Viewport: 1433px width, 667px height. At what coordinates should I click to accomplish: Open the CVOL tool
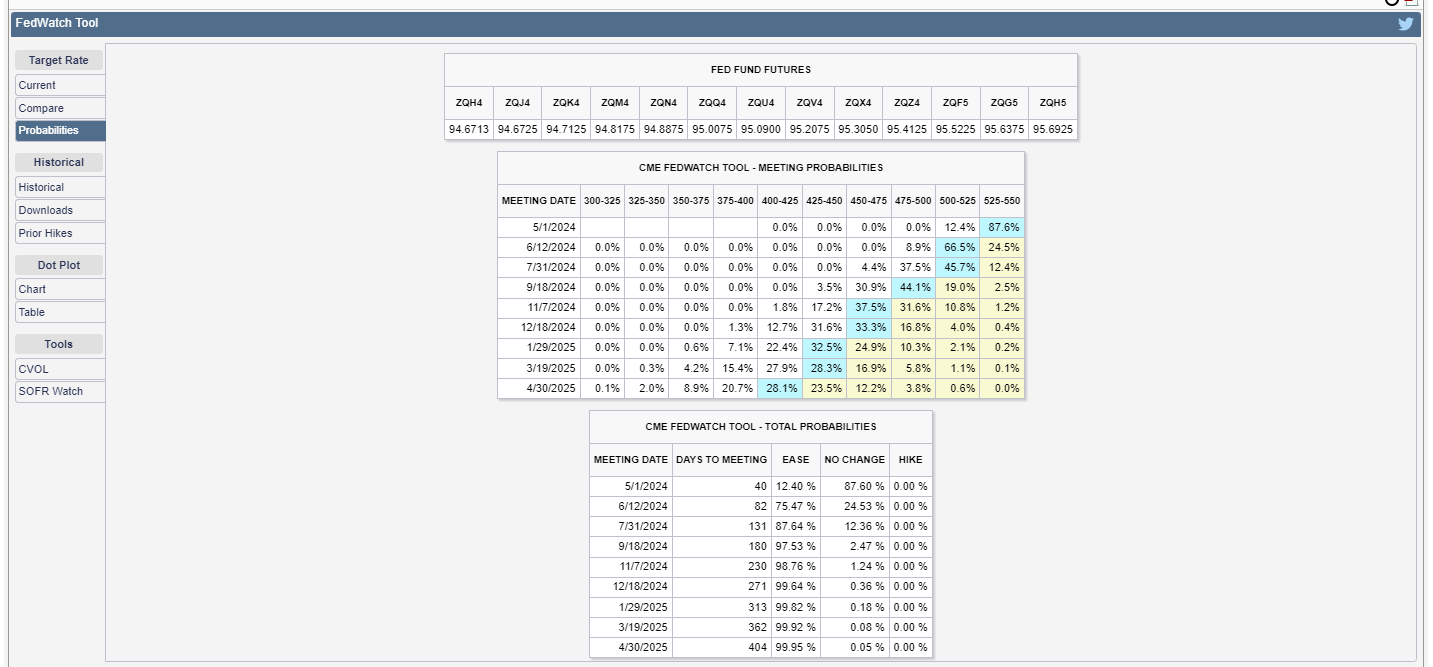pyautogui.click(x=60, y=369)
